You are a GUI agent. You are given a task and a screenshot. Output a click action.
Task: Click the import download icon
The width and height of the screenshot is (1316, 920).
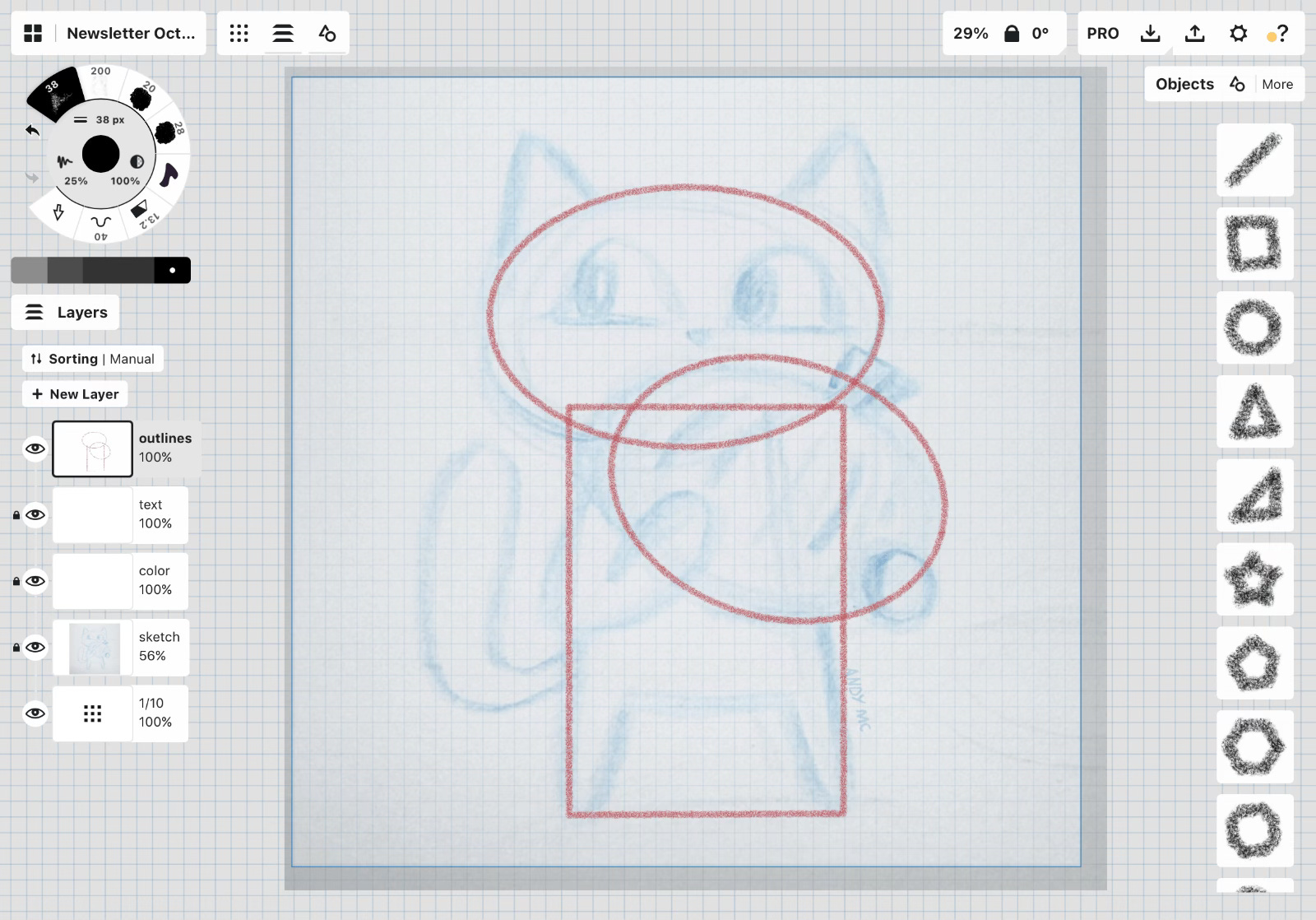click(1151, 33)
